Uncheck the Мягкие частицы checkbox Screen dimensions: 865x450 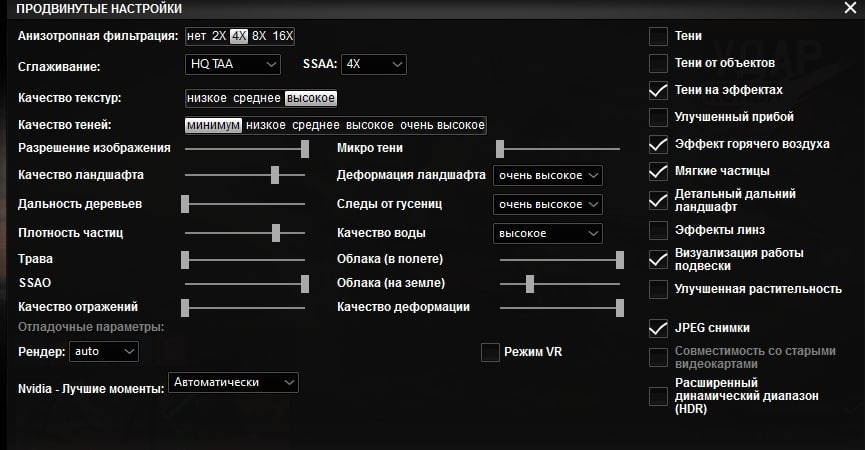(x=658, y=172)
